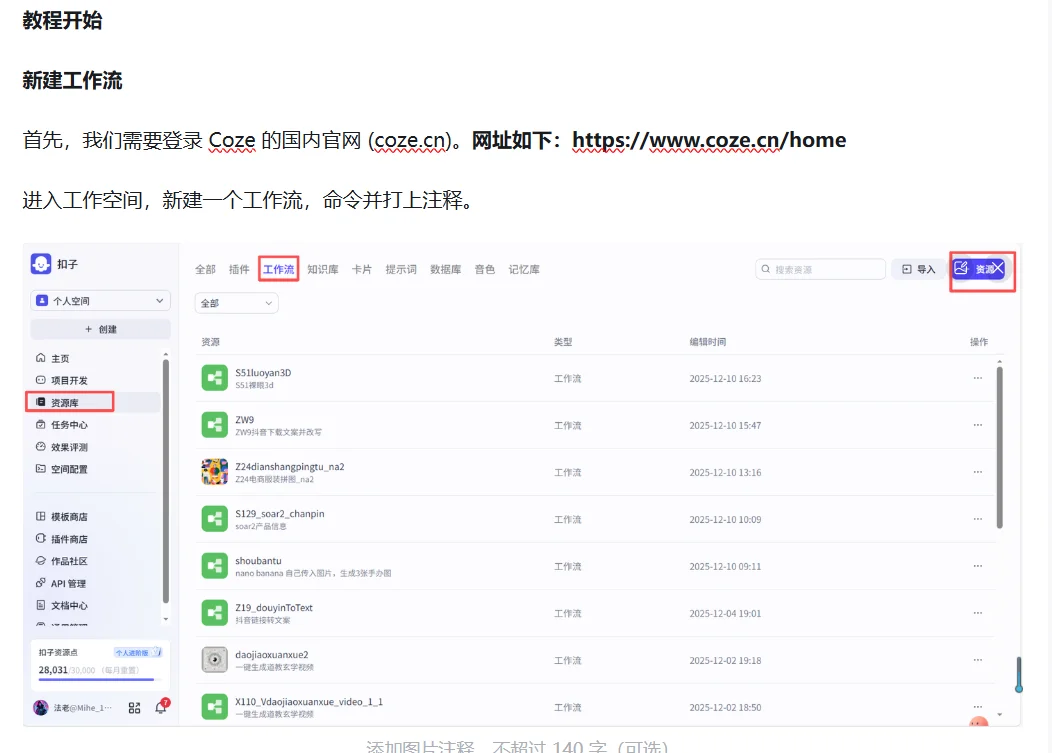This screenshot has height=753, width=1052.
Task: Switch to the 音色 tab
Action: click(x=484, y=269)
